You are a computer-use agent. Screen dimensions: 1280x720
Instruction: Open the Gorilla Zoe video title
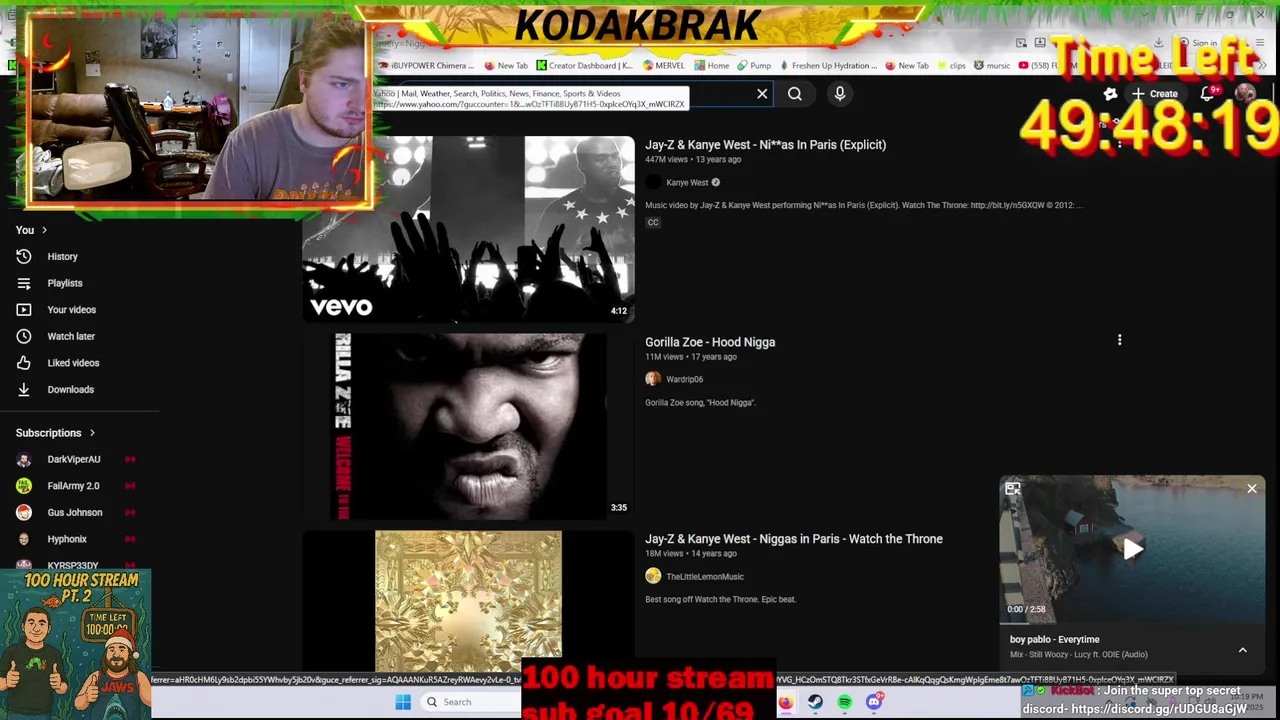[710, 342]
